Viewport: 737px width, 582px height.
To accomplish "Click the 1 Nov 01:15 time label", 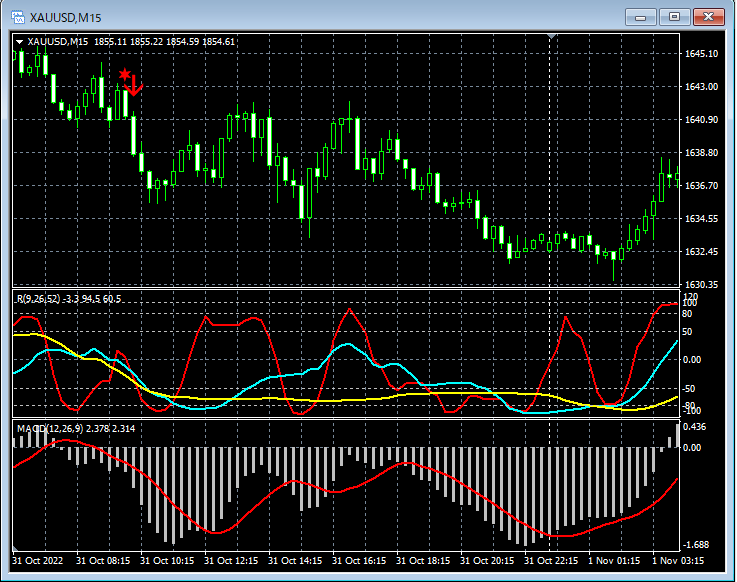I will click(x=614, y=561).
